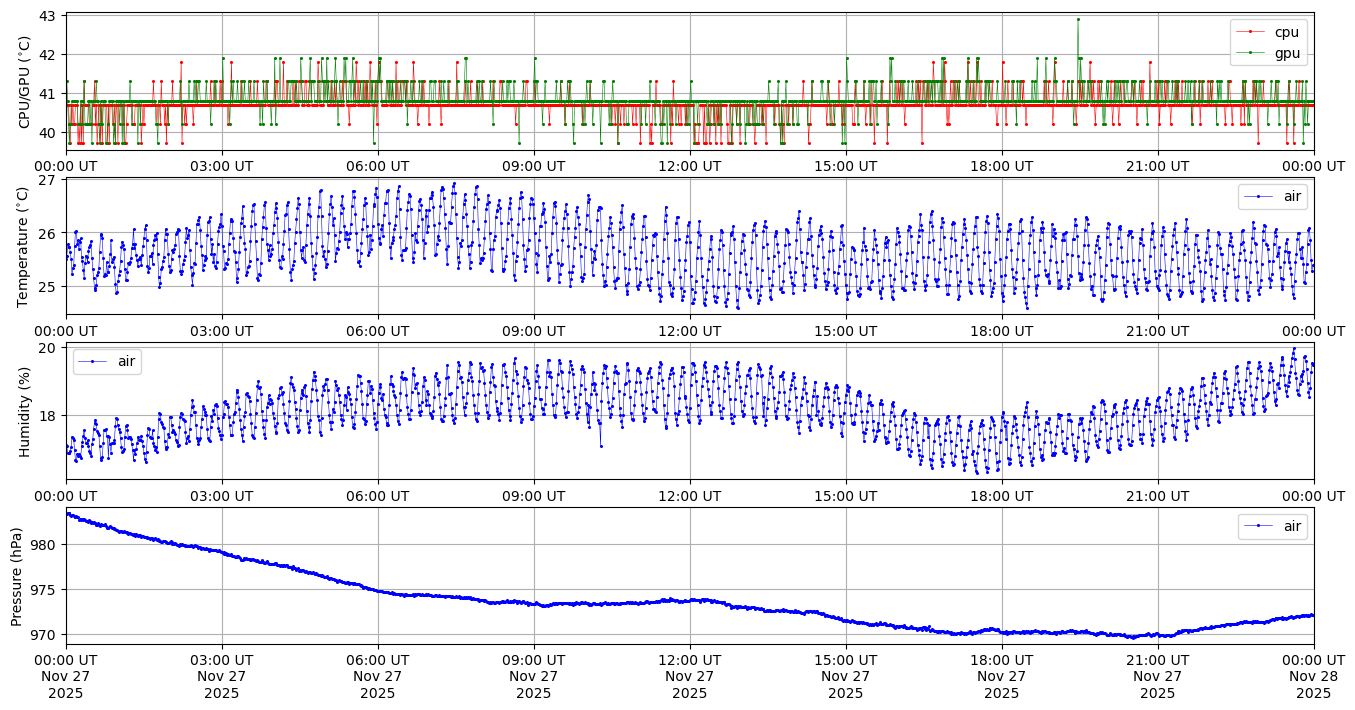
Task: Click the air legend in Pressure chart
Action: click(x=1292, y=526)
